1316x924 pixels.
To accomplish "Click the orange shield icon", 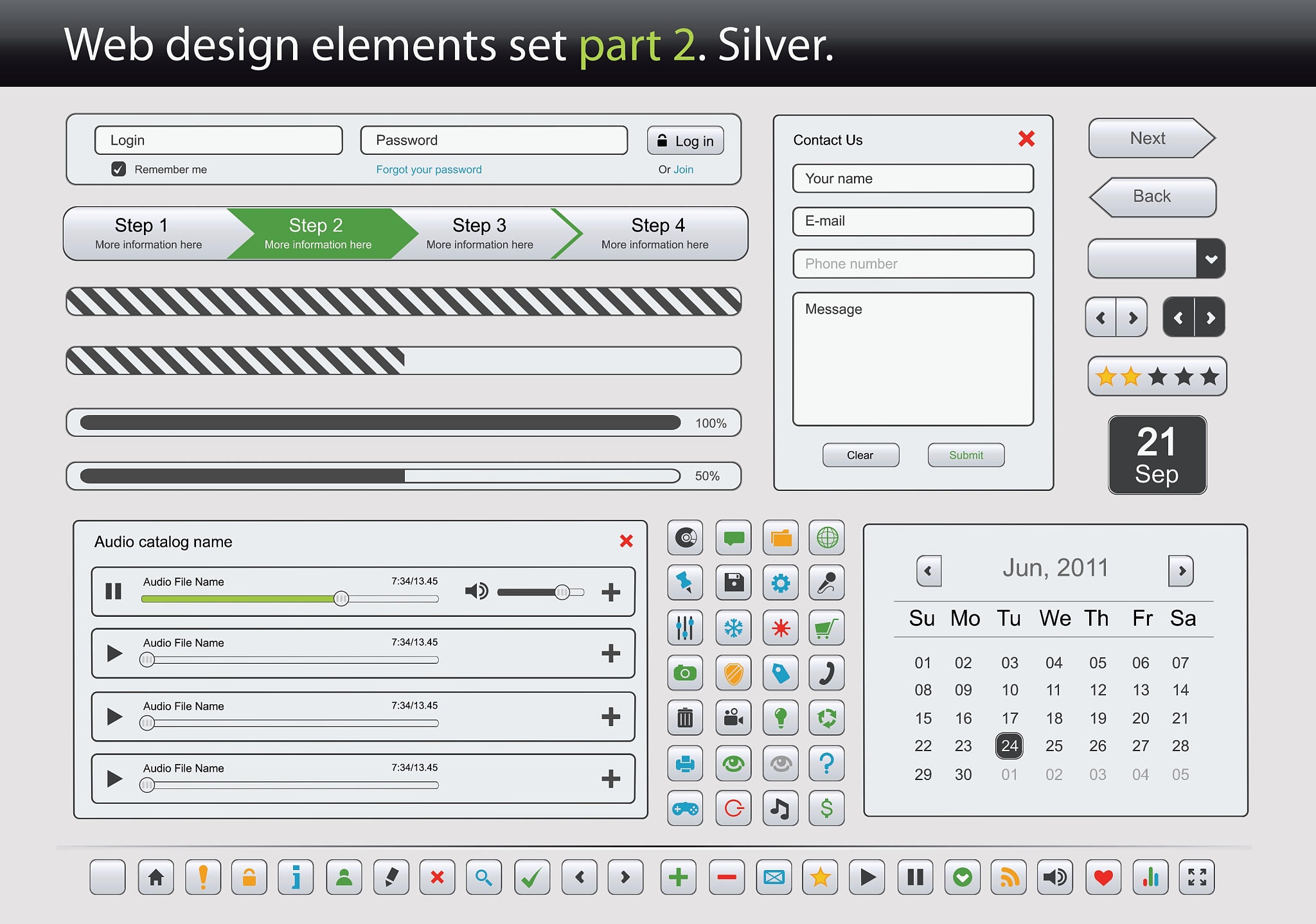I will click(x=733, y=673).
